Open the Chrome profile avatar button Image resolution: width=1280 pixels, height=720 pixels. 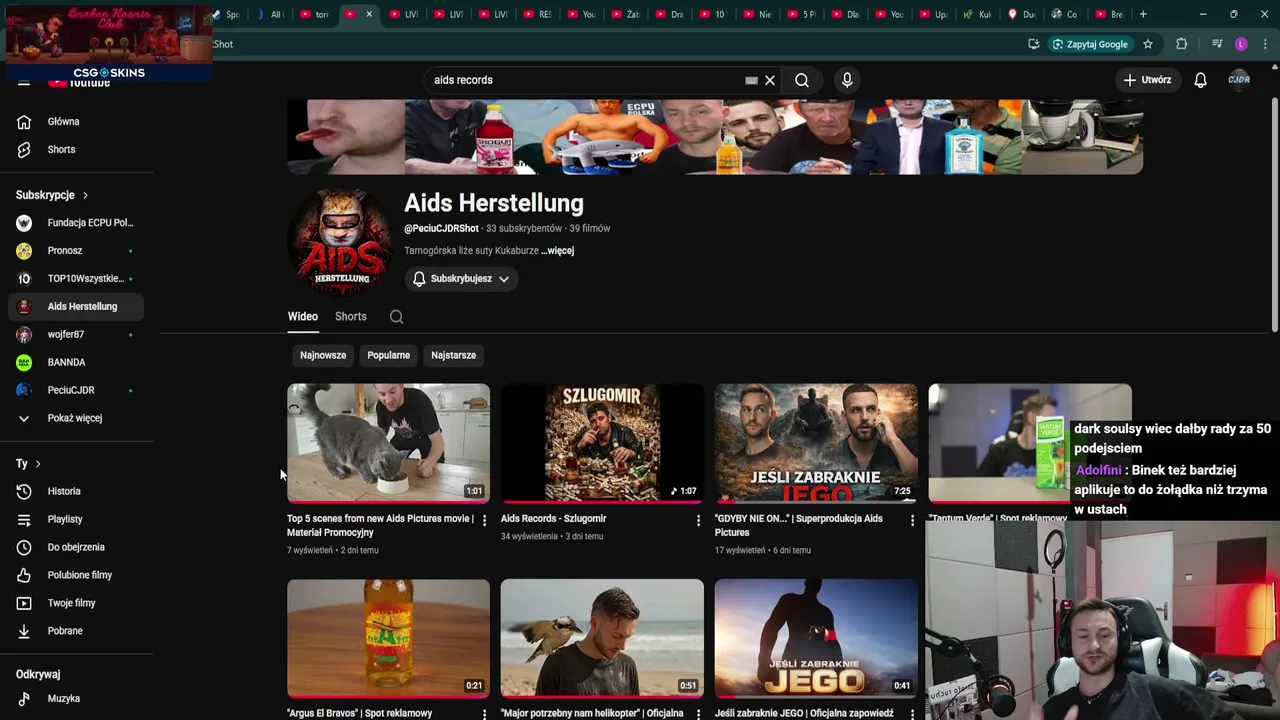pyautogui.click(x=1241, y=44)
